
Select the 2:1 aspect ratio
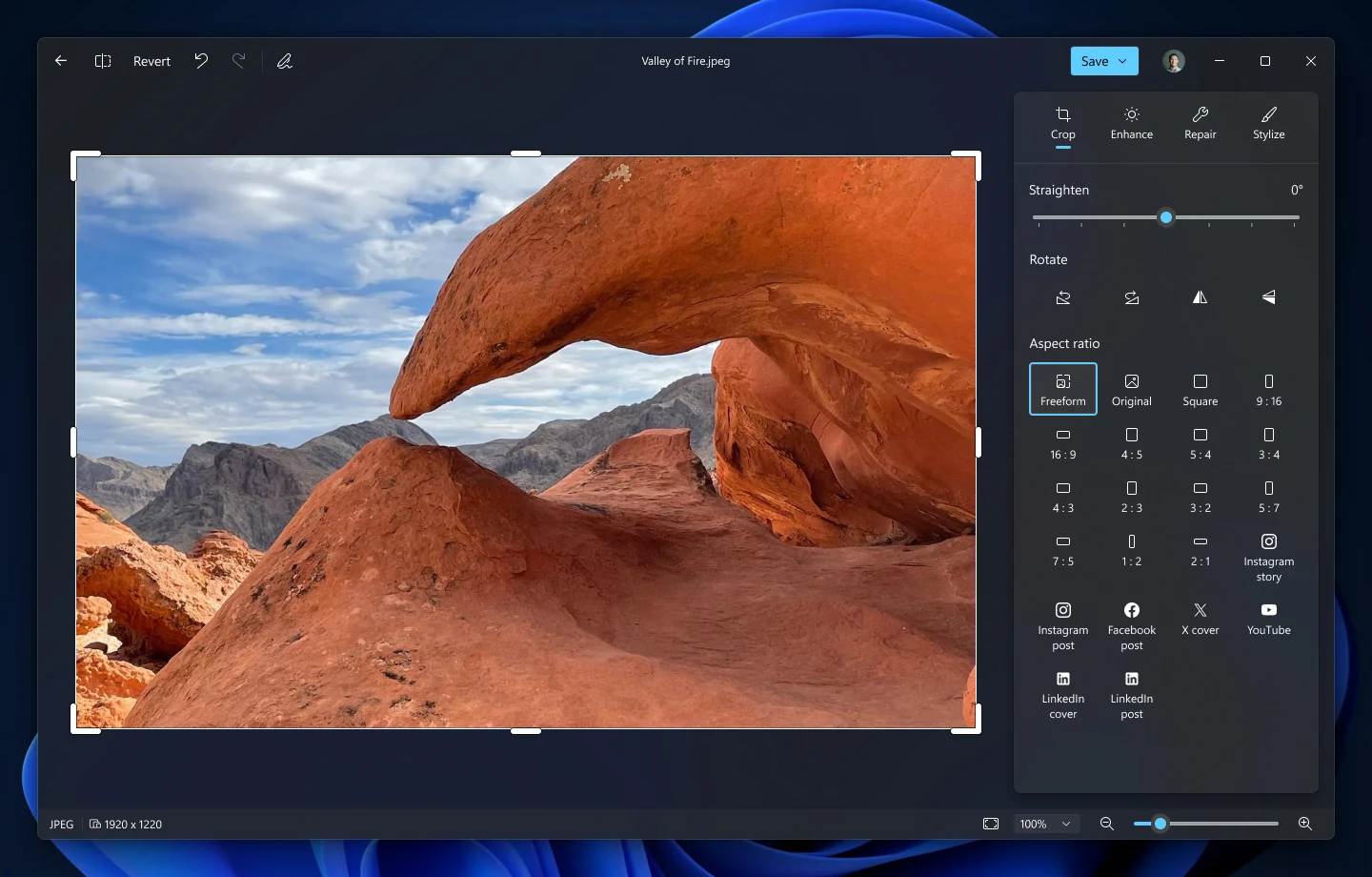[1200, 550]
